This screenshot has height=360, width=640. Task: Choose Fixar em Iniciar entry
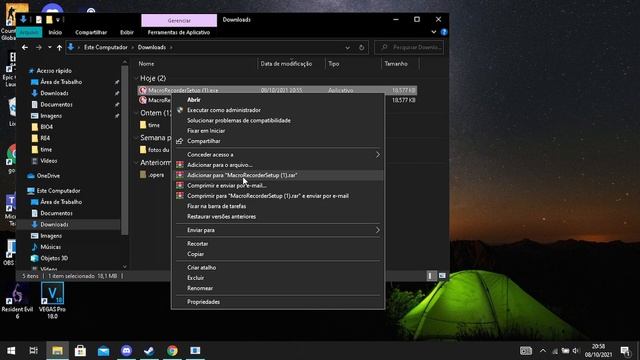click(x=278, y=131)
